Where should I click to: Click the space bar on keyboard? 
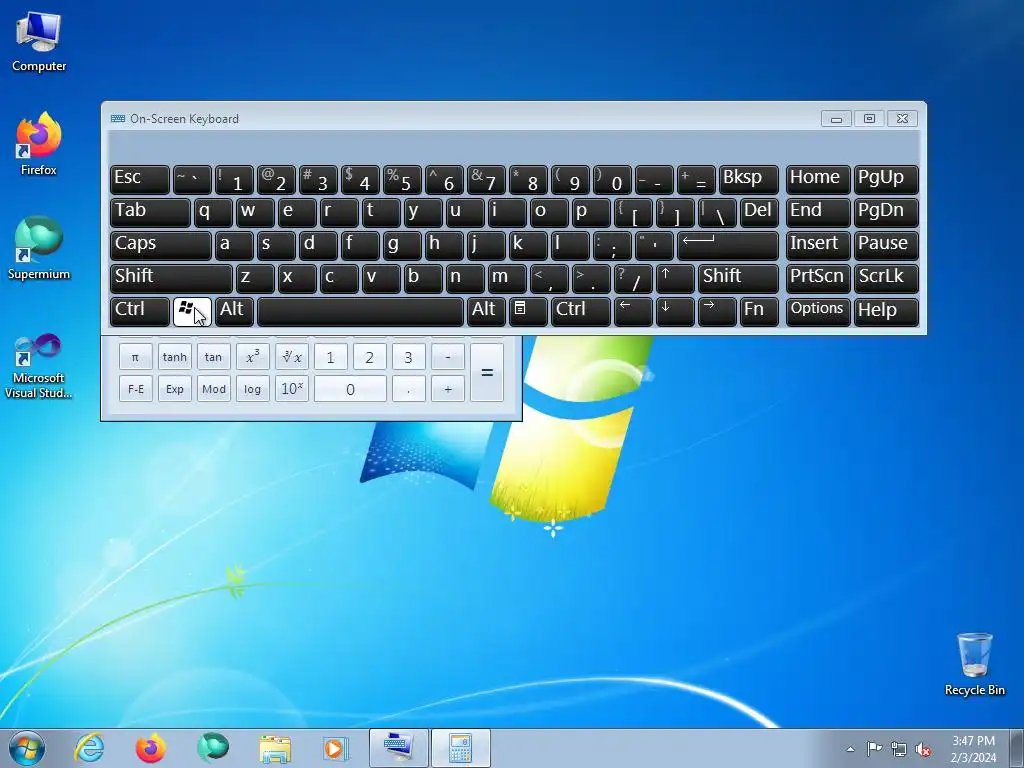pyautogui.click(x=360, y=312)
